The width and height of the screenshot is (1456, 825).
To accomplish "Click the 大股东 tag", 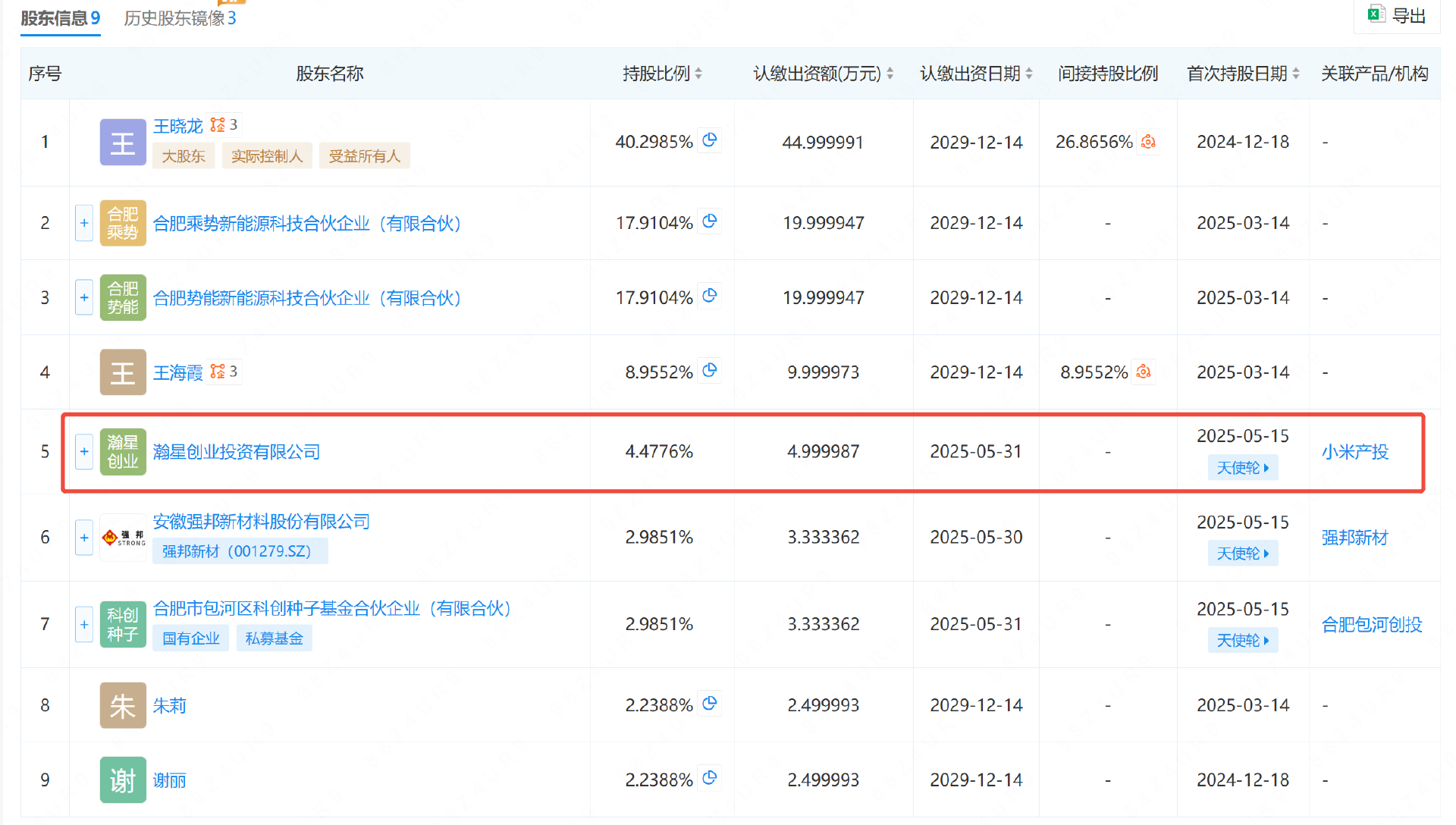I will pos(184,156).
